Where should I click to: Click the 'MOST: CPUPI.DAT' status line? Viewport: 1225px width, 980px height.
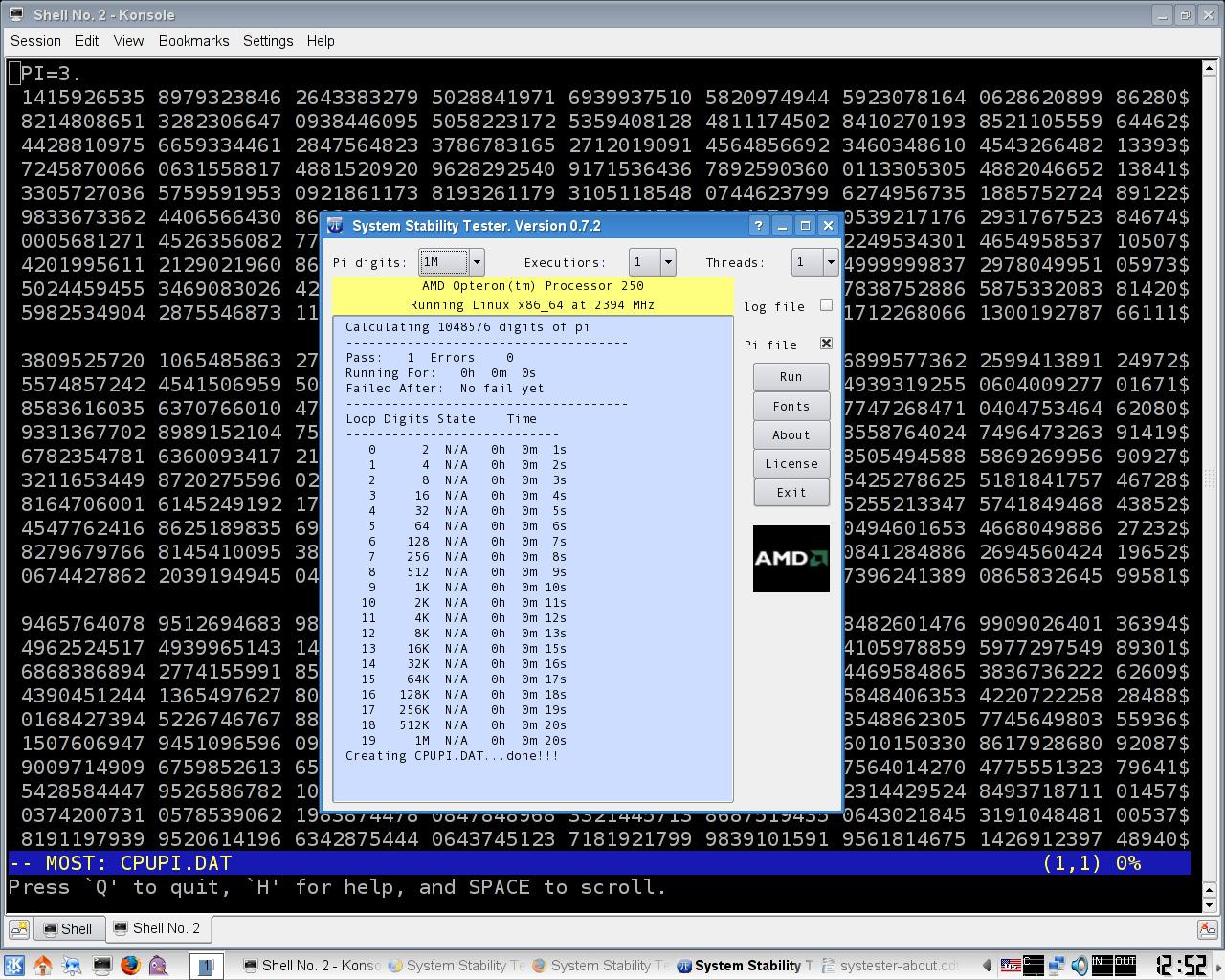599,862
